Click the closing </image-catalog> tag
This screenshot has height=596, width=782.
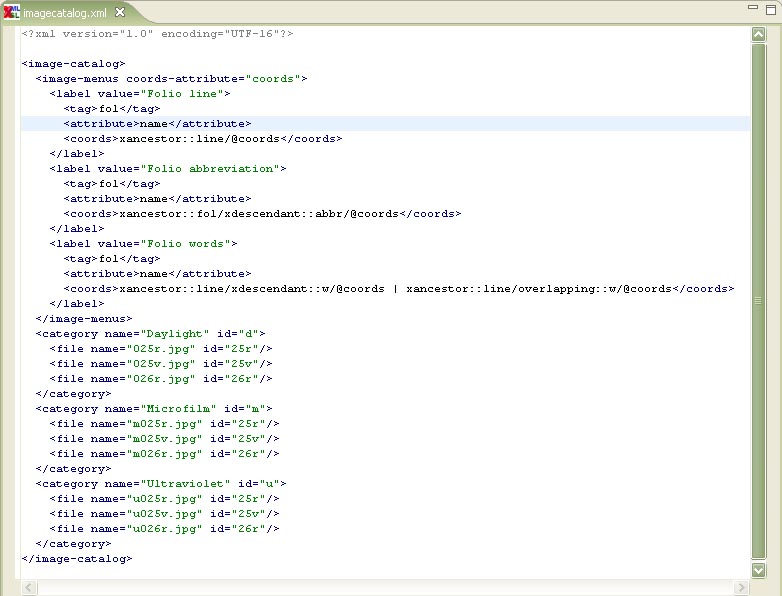tap(77, 559)
